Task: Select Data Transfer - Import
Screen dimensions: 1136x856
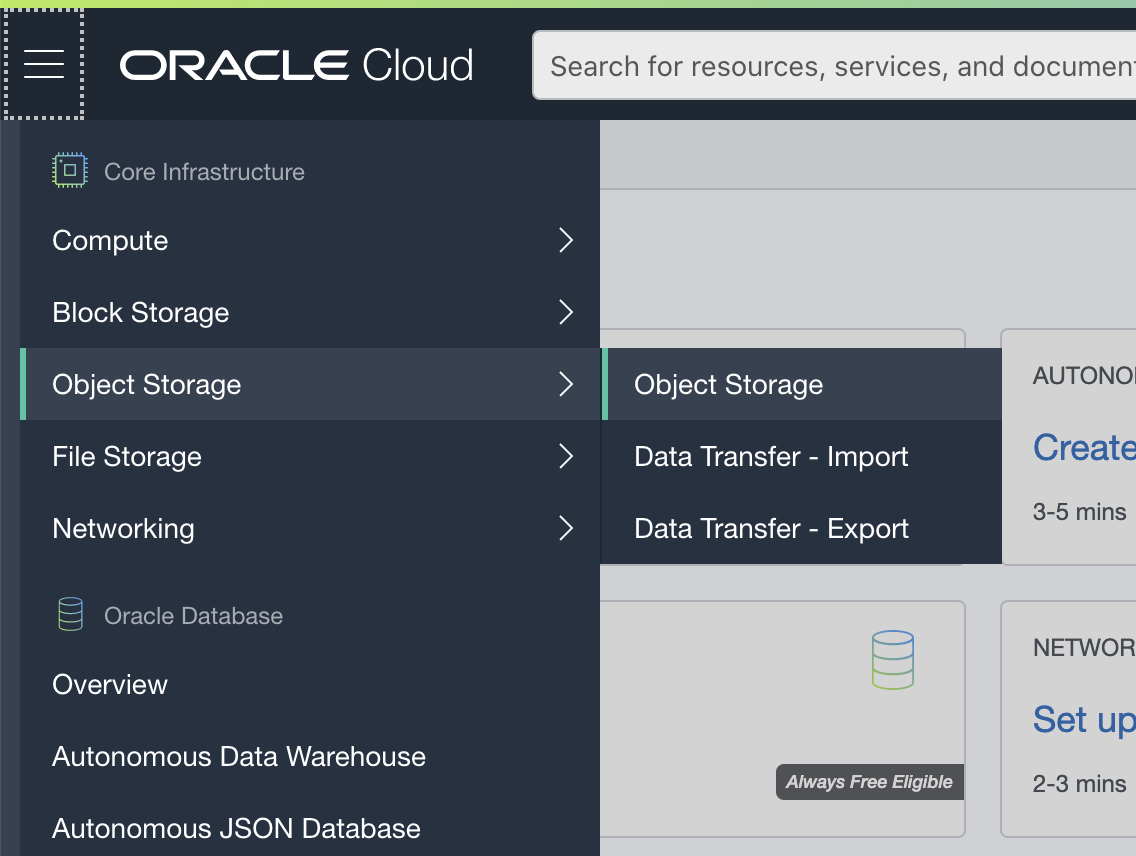Action: [770, 456]
